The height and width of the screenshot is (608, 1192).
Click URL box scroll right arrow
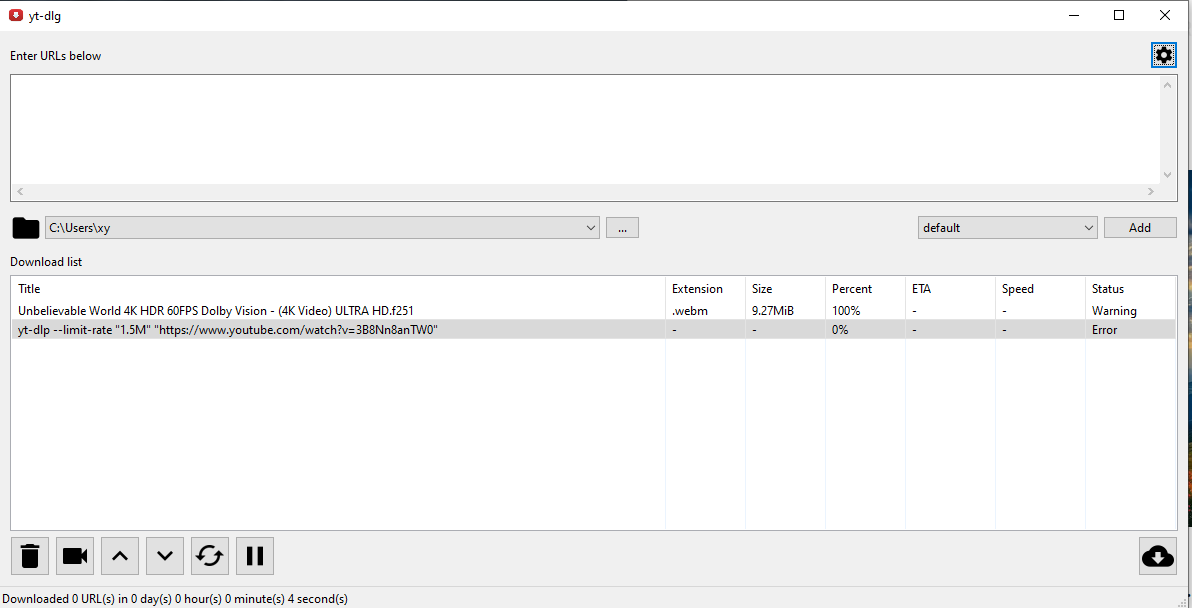click(x=1152, y=192)
